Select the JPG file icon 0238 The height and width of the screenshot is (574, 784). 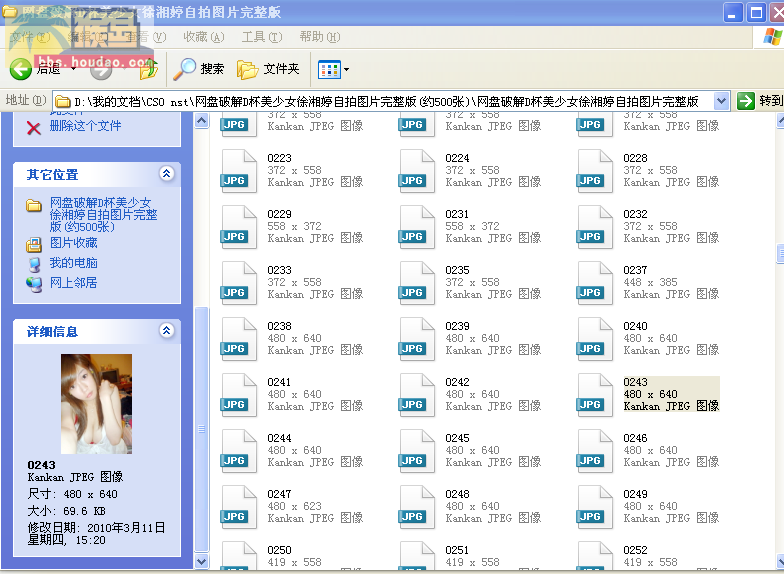(x=239, y=339)
